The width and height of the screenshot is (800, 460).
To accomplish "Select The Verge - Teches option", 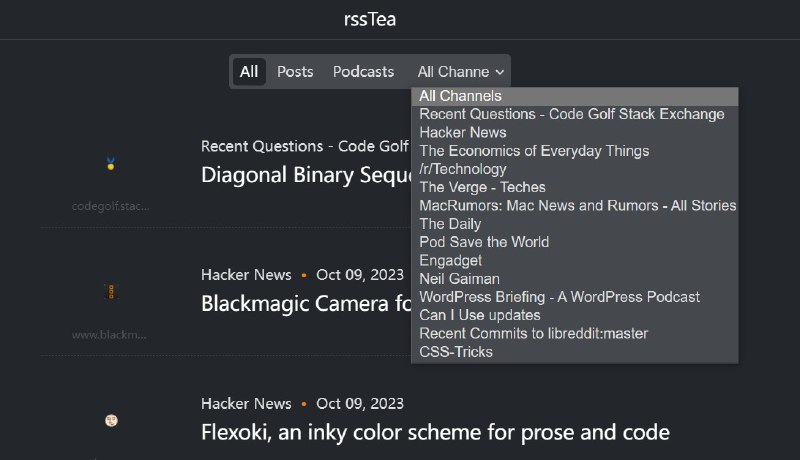I will [482, 187].
